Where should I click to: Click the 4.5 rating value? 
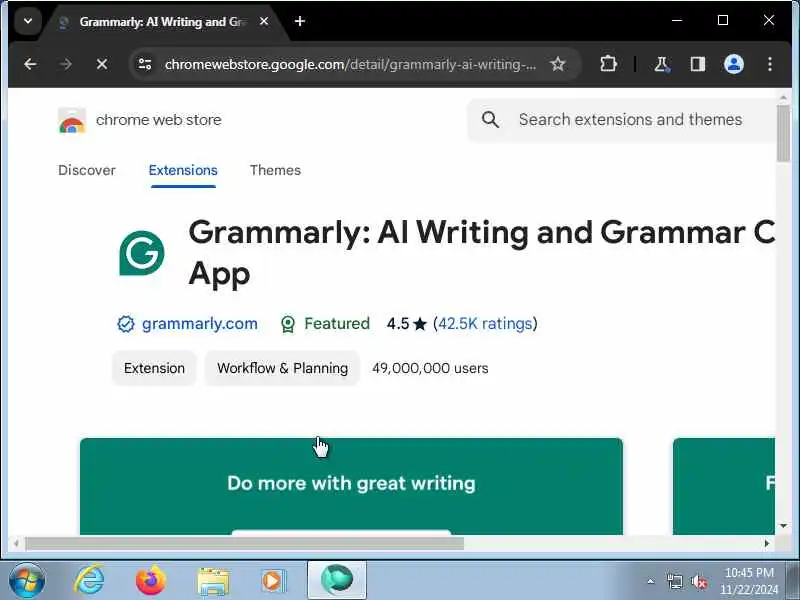pos(398,323)
